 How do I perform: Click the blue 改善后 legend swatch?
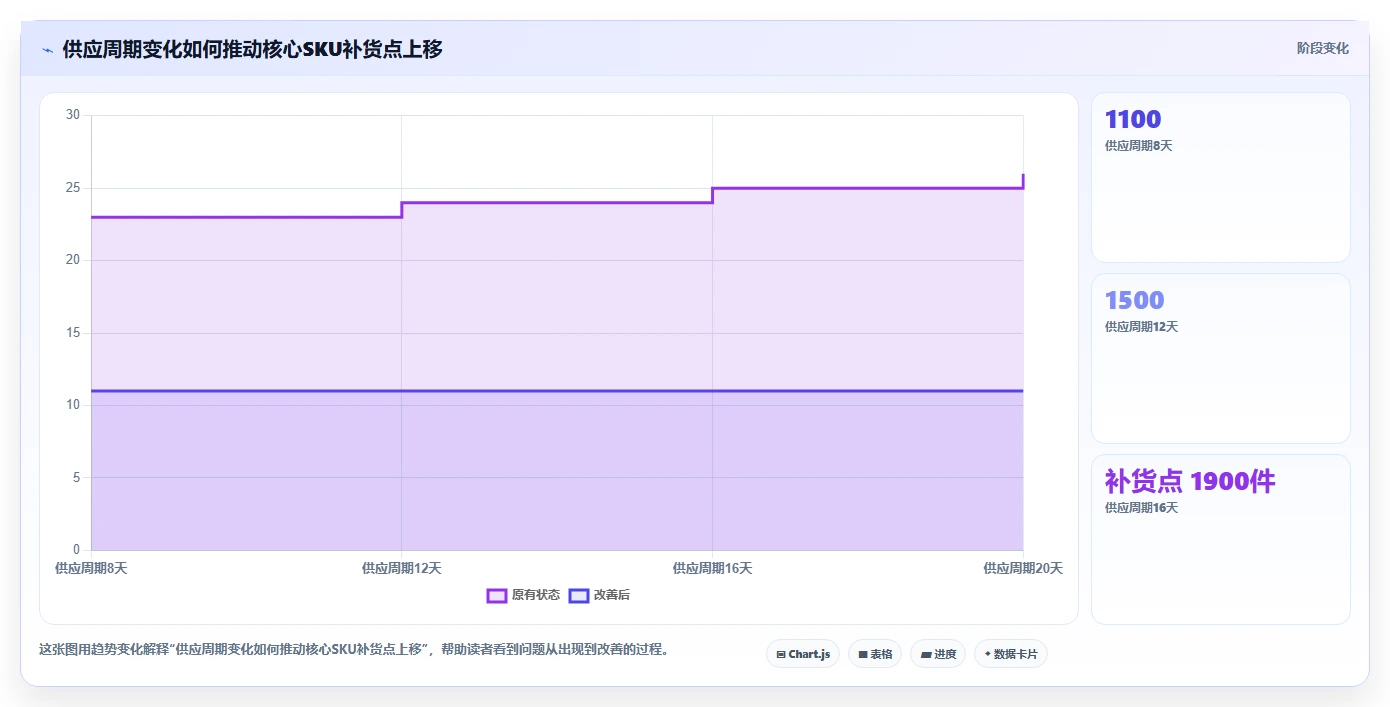pyautogui.click(x=578, y=595)
